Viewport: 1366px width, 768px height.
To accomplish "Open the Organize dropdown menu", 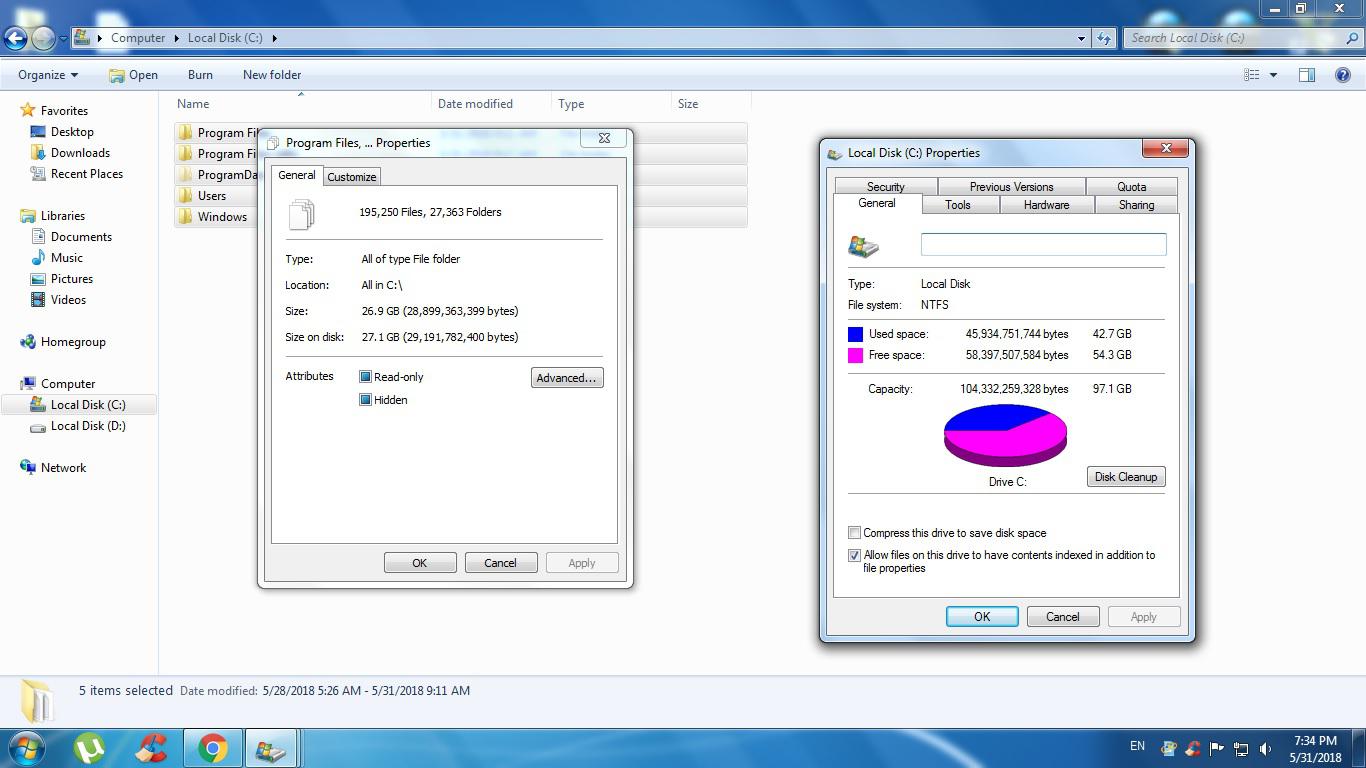I will tap(48, 75).
